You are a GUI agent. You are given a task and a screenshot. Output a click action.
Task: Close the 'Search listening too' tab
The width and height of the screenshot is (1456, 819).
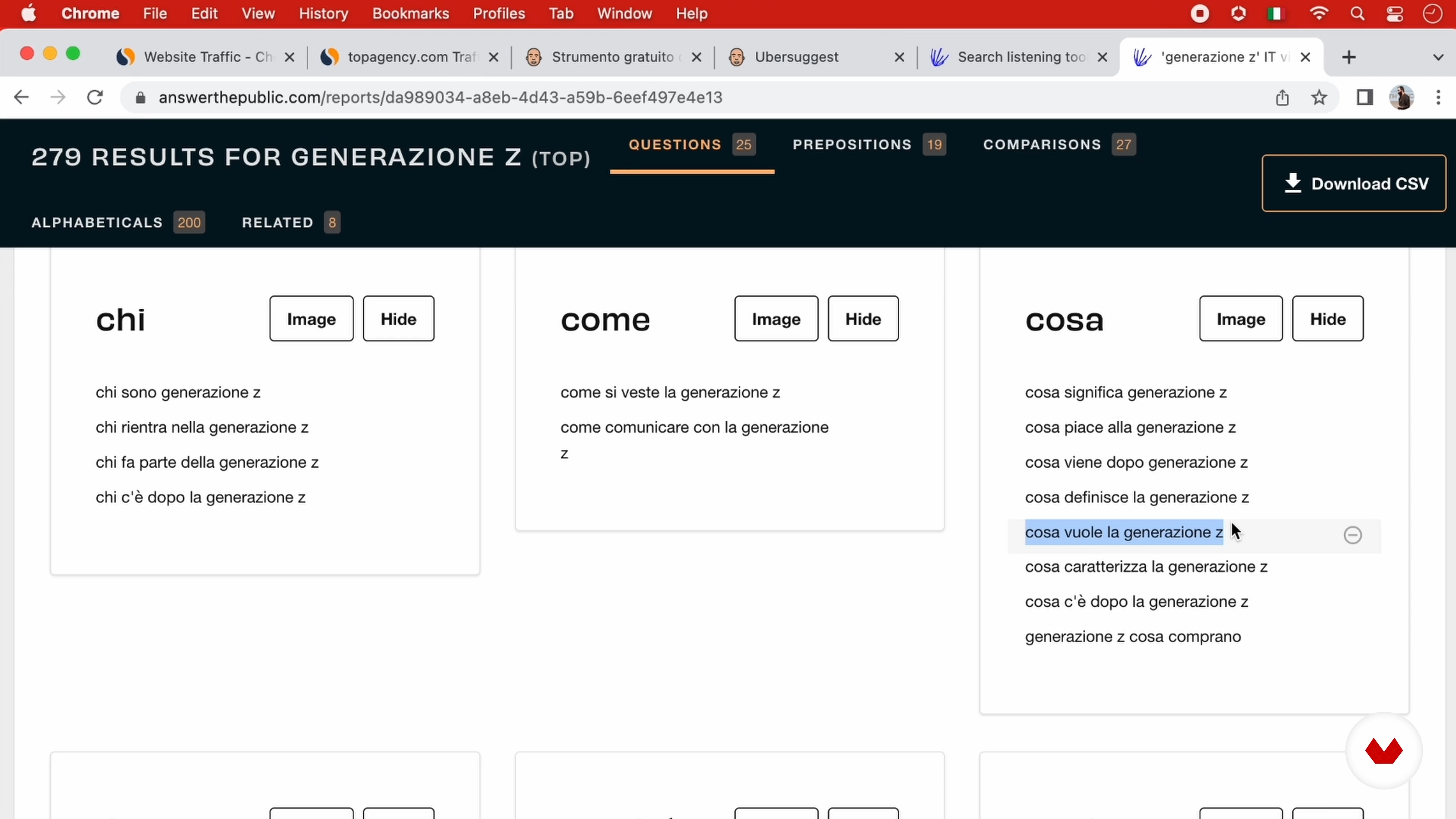[x=1102, y=57]
